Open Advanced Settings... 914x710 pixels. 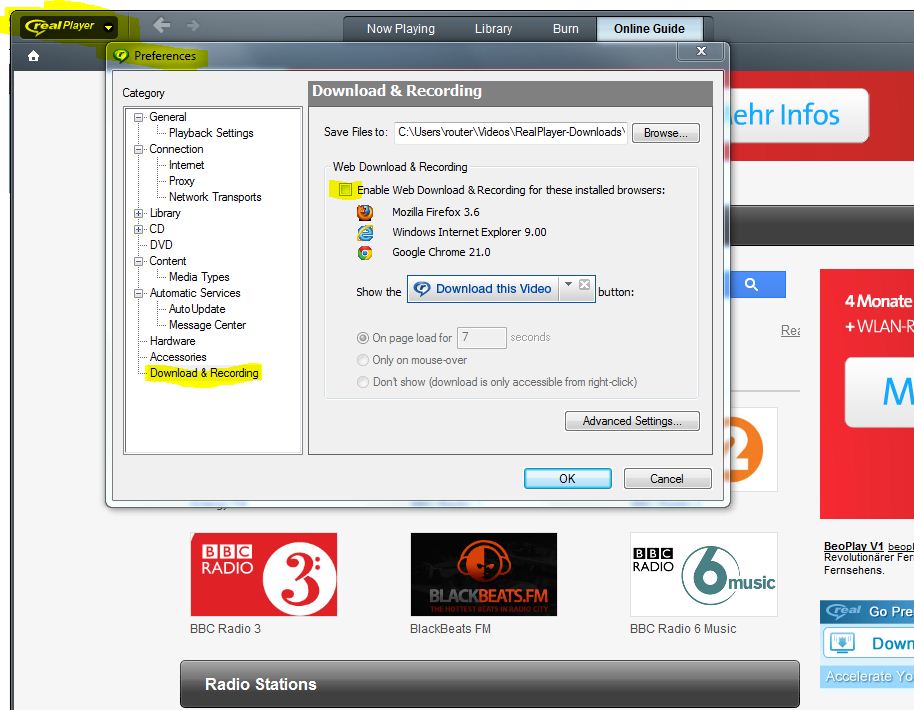(632, 421)
